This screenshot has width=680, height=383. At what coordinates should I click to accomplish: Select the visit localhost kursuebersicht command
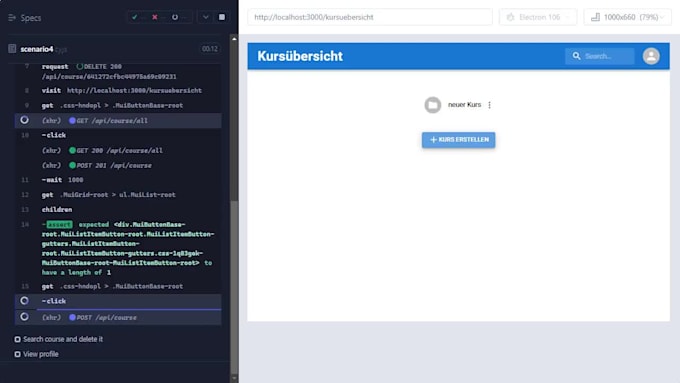pyautogui.click(x=118, y=90)
